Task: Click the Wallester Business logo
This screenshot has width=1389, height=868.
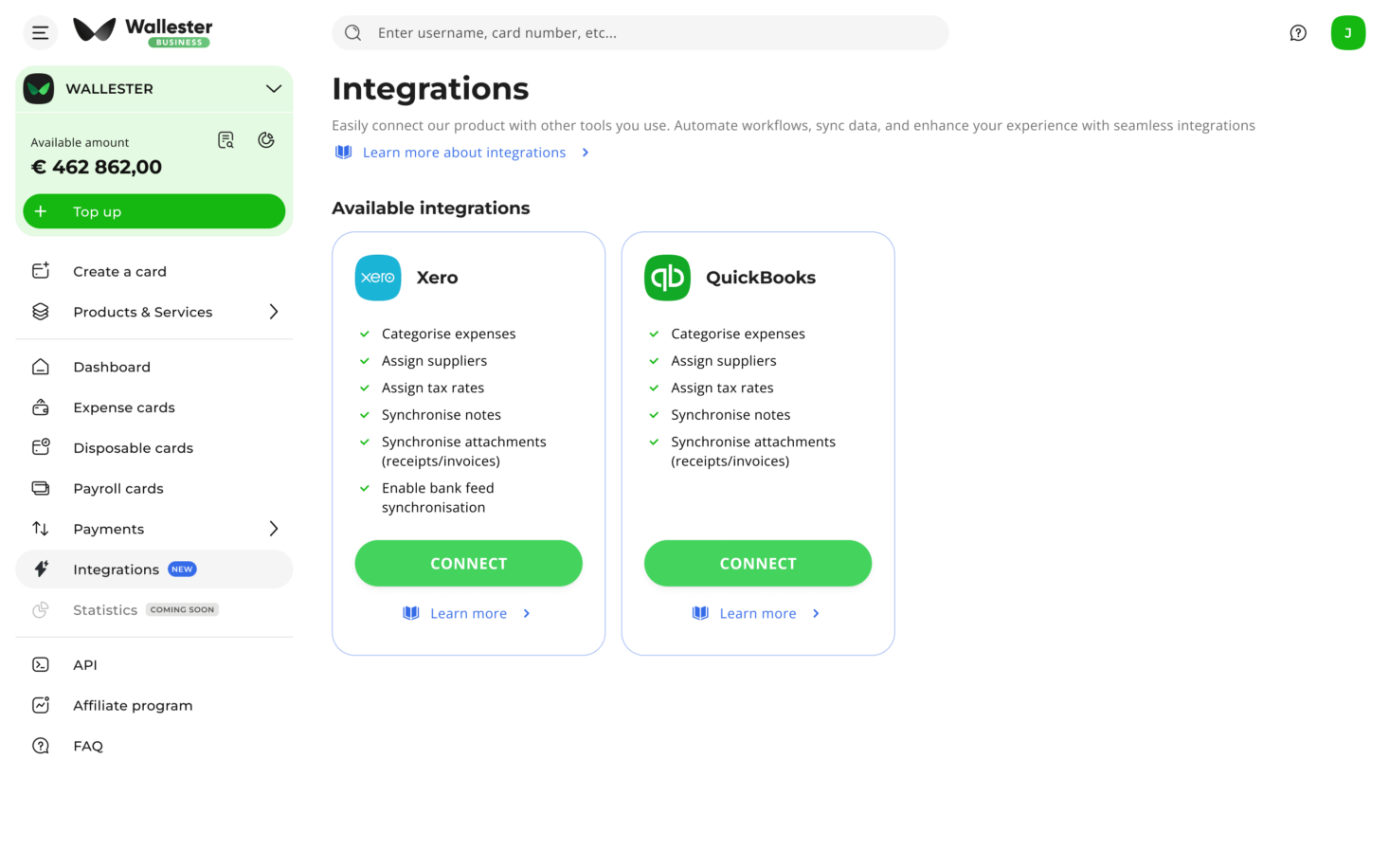Action: tap(143, 31)
